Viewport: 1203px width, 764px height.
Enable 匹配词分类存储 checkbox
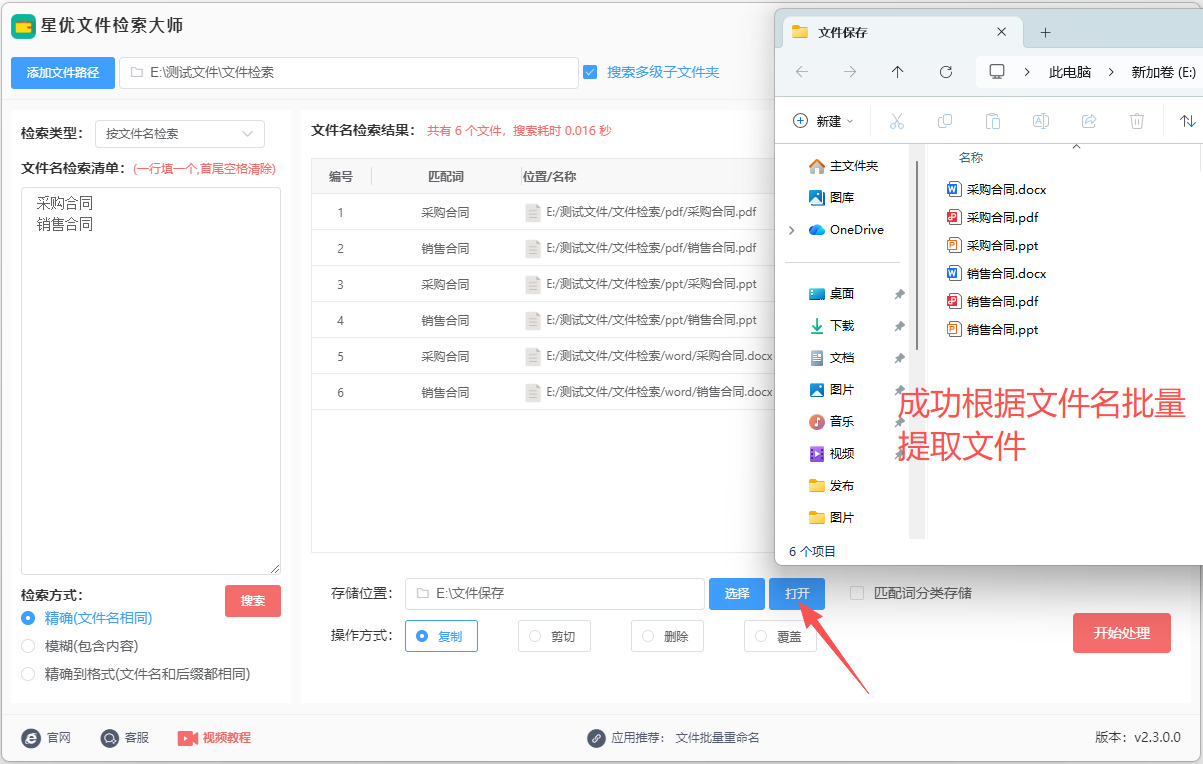coord(857,593)
